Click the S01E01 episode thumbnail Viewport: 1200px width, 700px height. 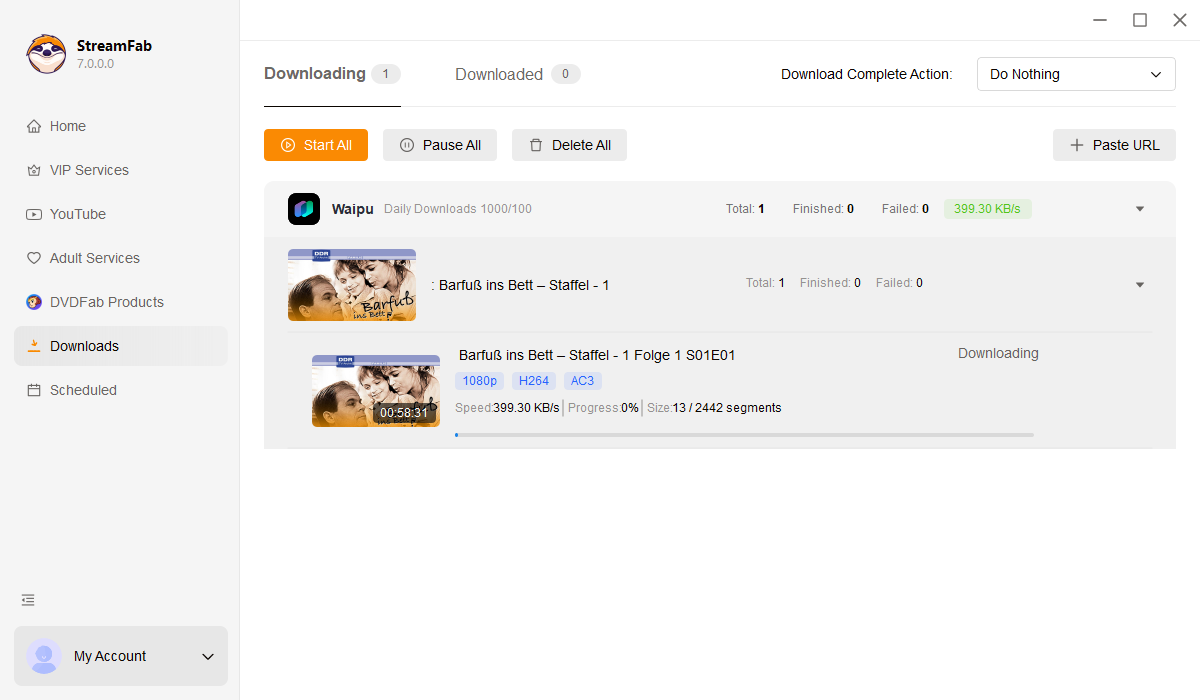point(375,391)
